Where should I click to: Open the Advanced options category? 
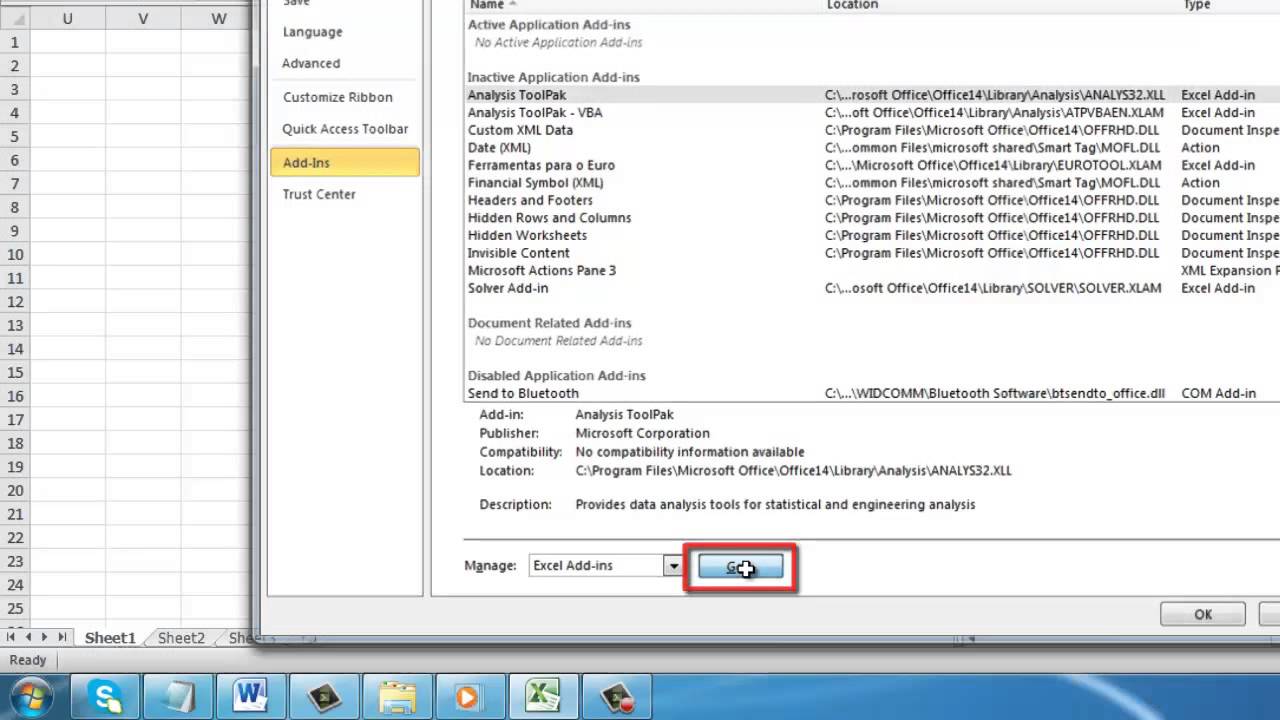tap(311, 63)
